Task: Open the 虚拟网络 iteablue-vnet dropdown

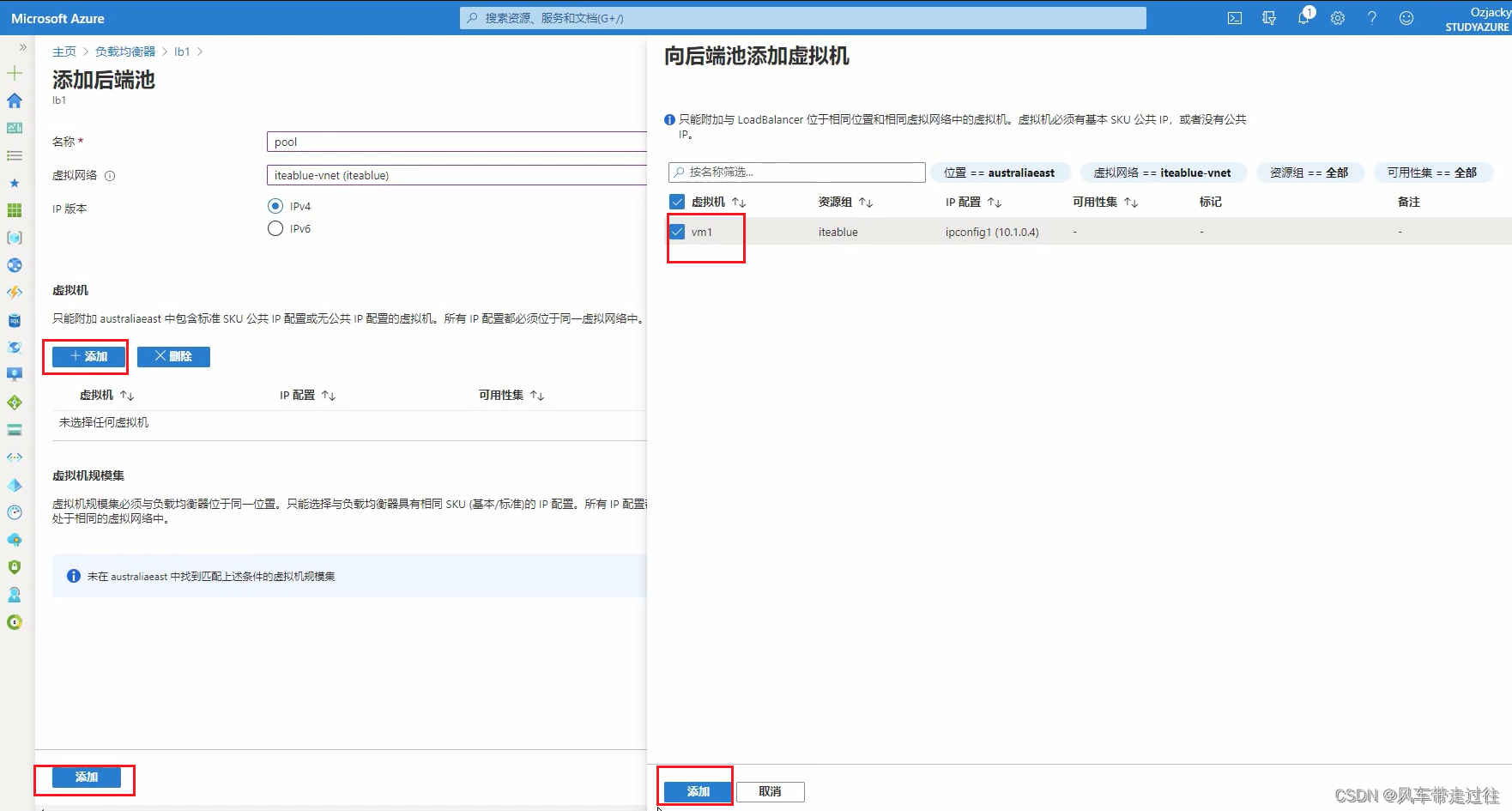Action: 457,175
